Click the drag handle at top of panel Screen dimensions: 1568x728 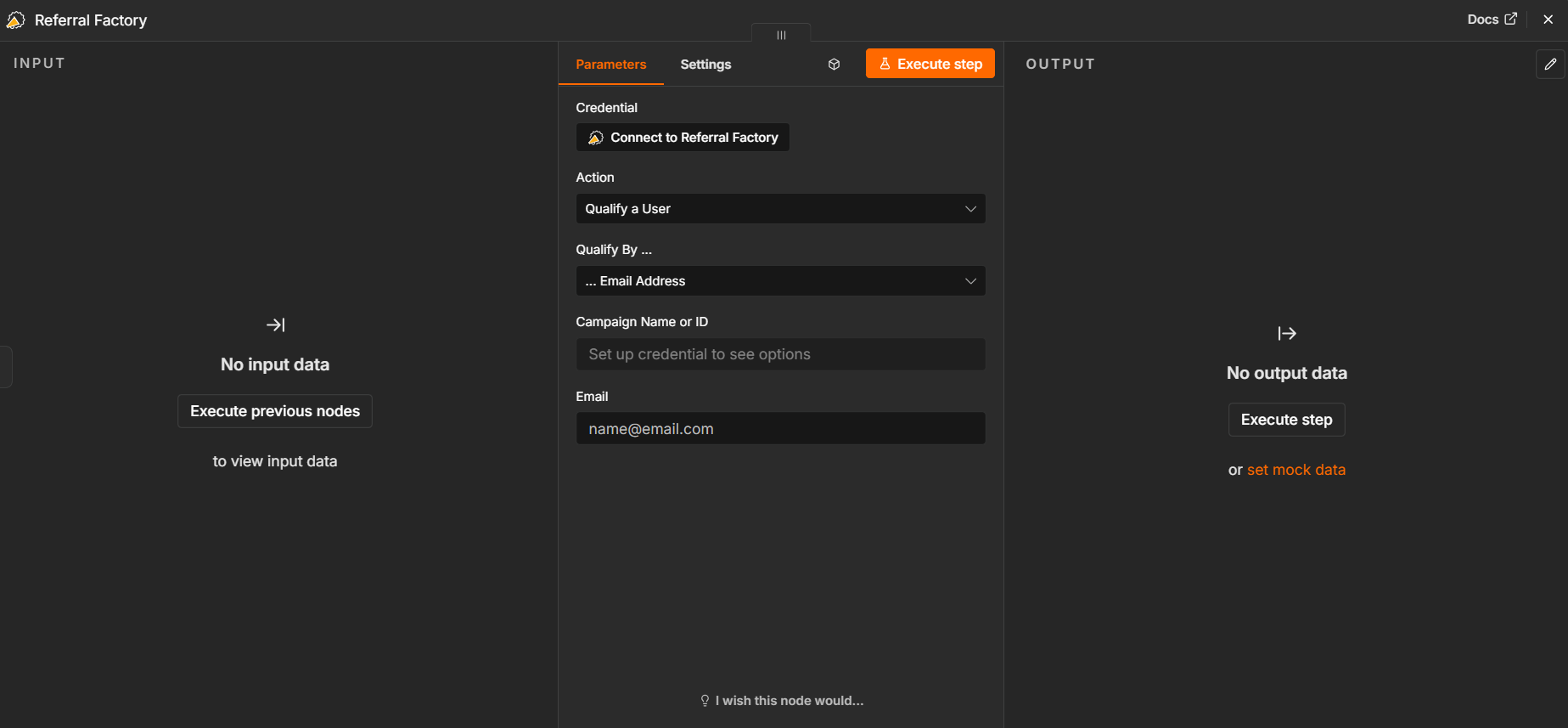781,34
